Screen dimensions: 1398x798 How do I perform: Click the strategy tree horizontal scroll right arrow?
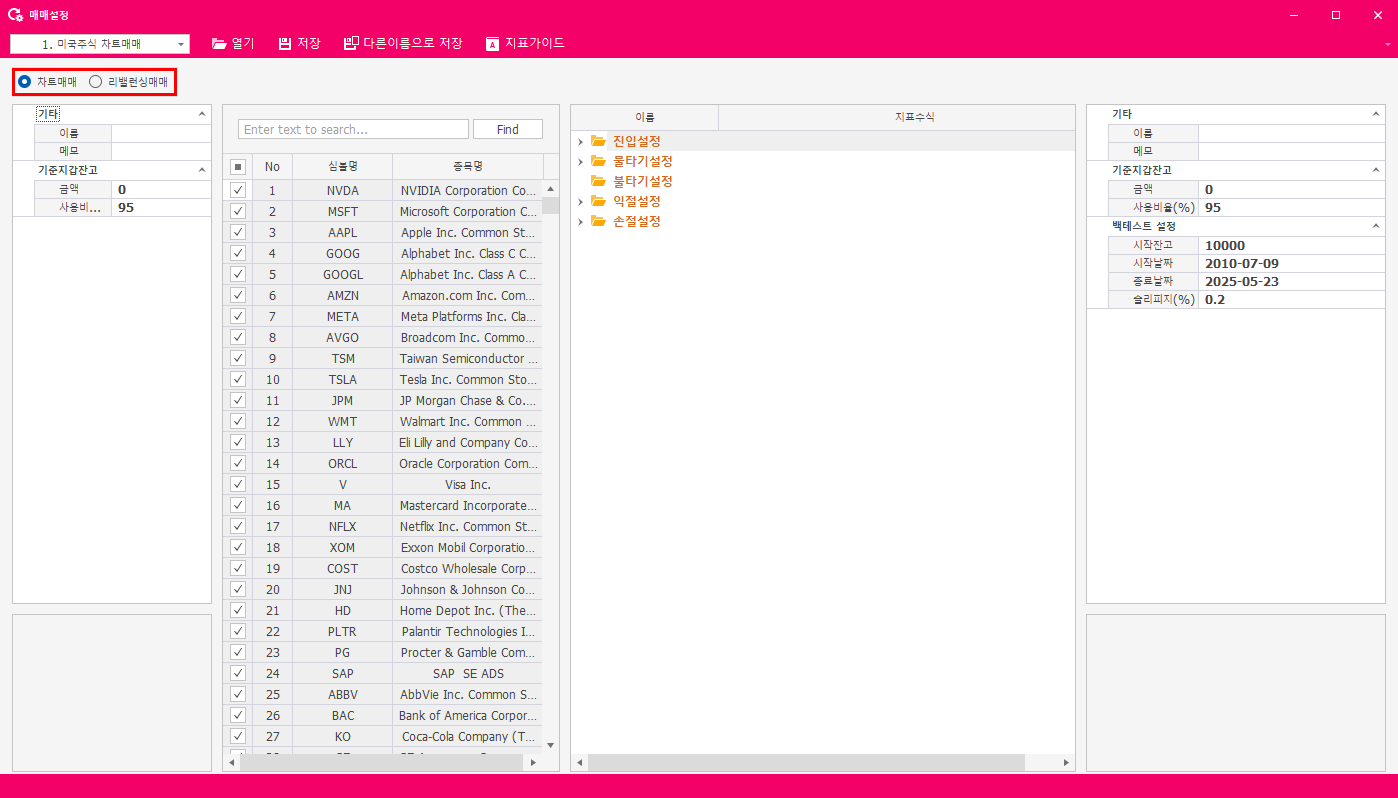coord(1066,763)
